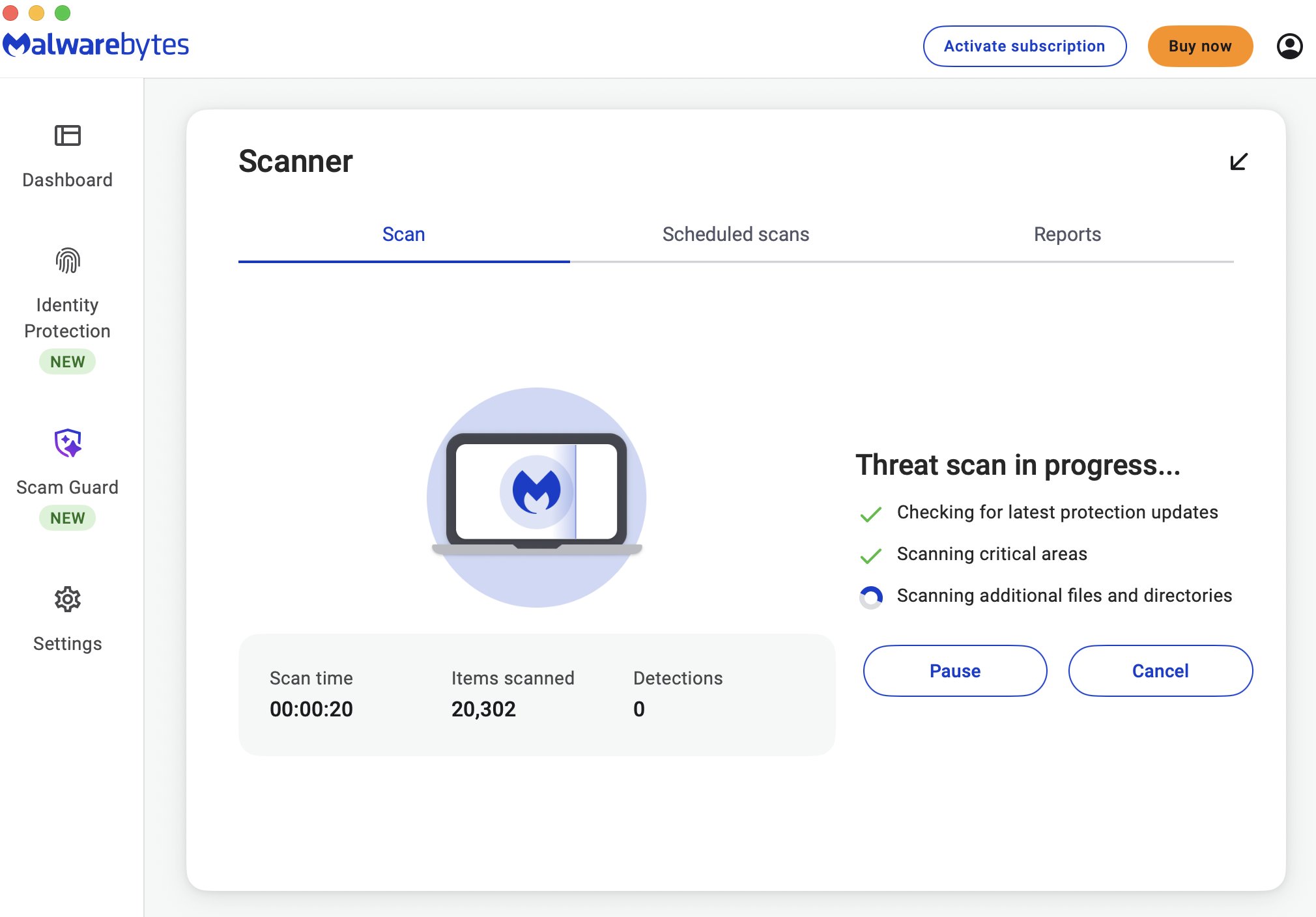
Task: Open Identity Protection fingerprint icon
Action: (x=68, y=261)
